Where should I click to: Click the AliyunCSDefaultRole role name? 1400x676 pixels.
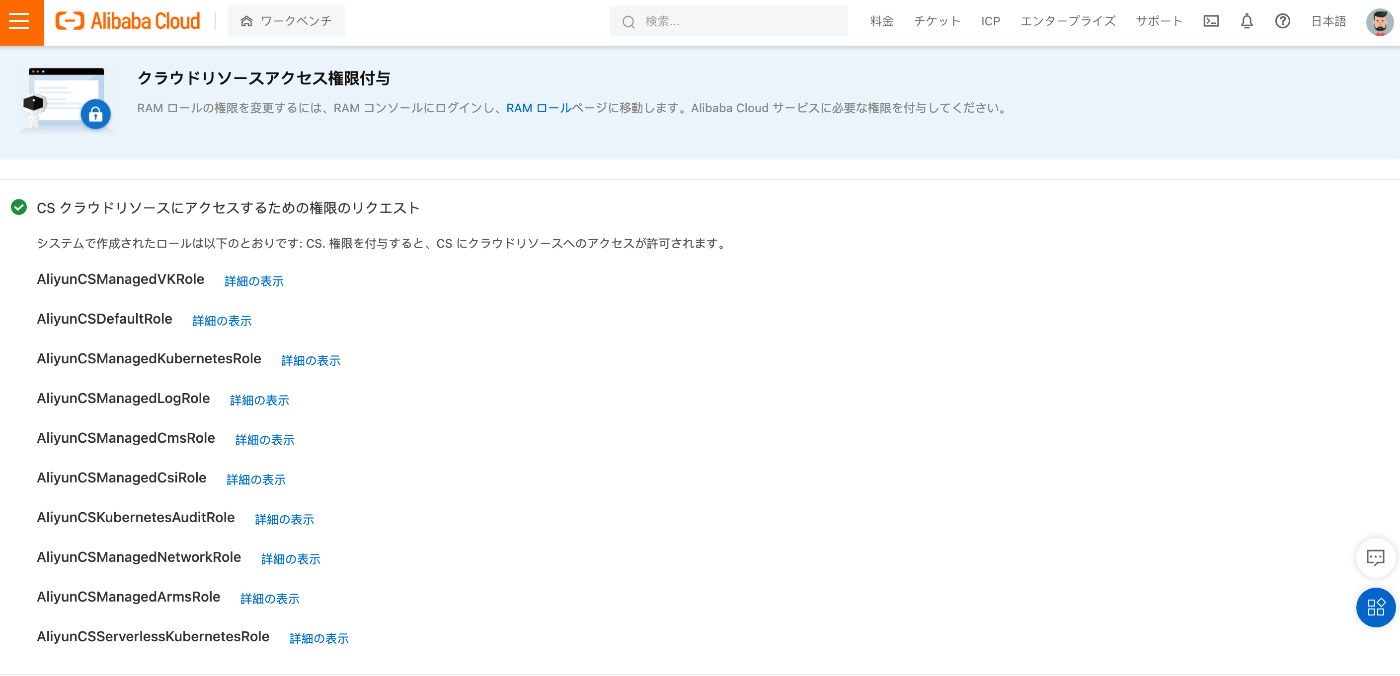point(104,319)
